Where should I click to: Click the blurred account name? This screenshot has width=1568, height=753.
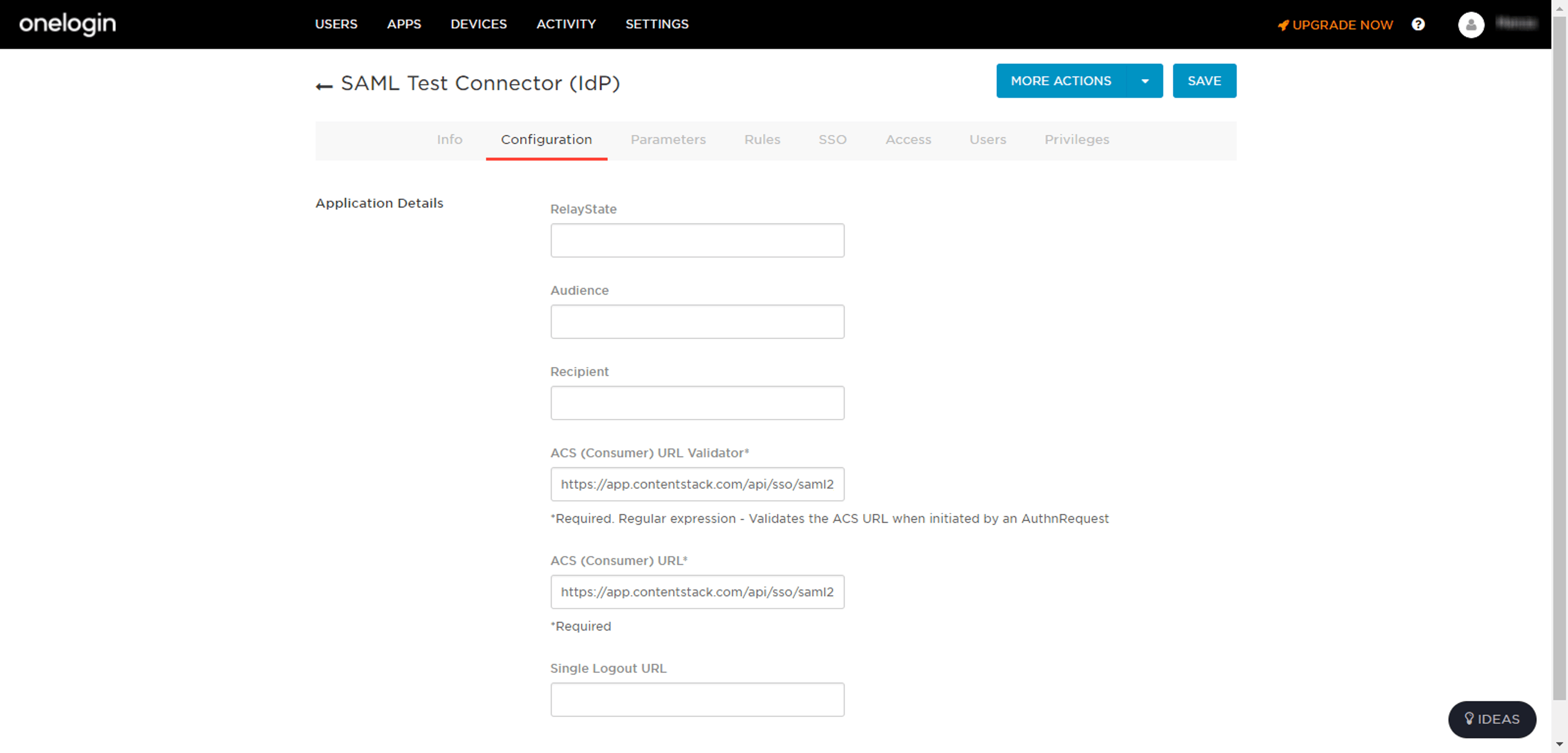pos(1516,23)
